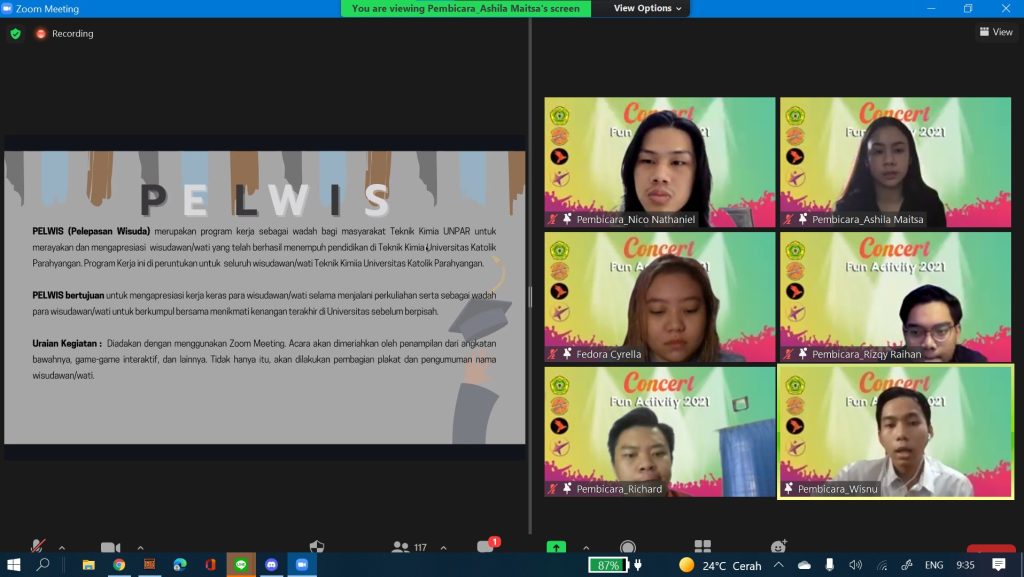Unmute the microphone in Zoom toolbar
Screen dimensions: 1024x577
click(x=38, y=546)
